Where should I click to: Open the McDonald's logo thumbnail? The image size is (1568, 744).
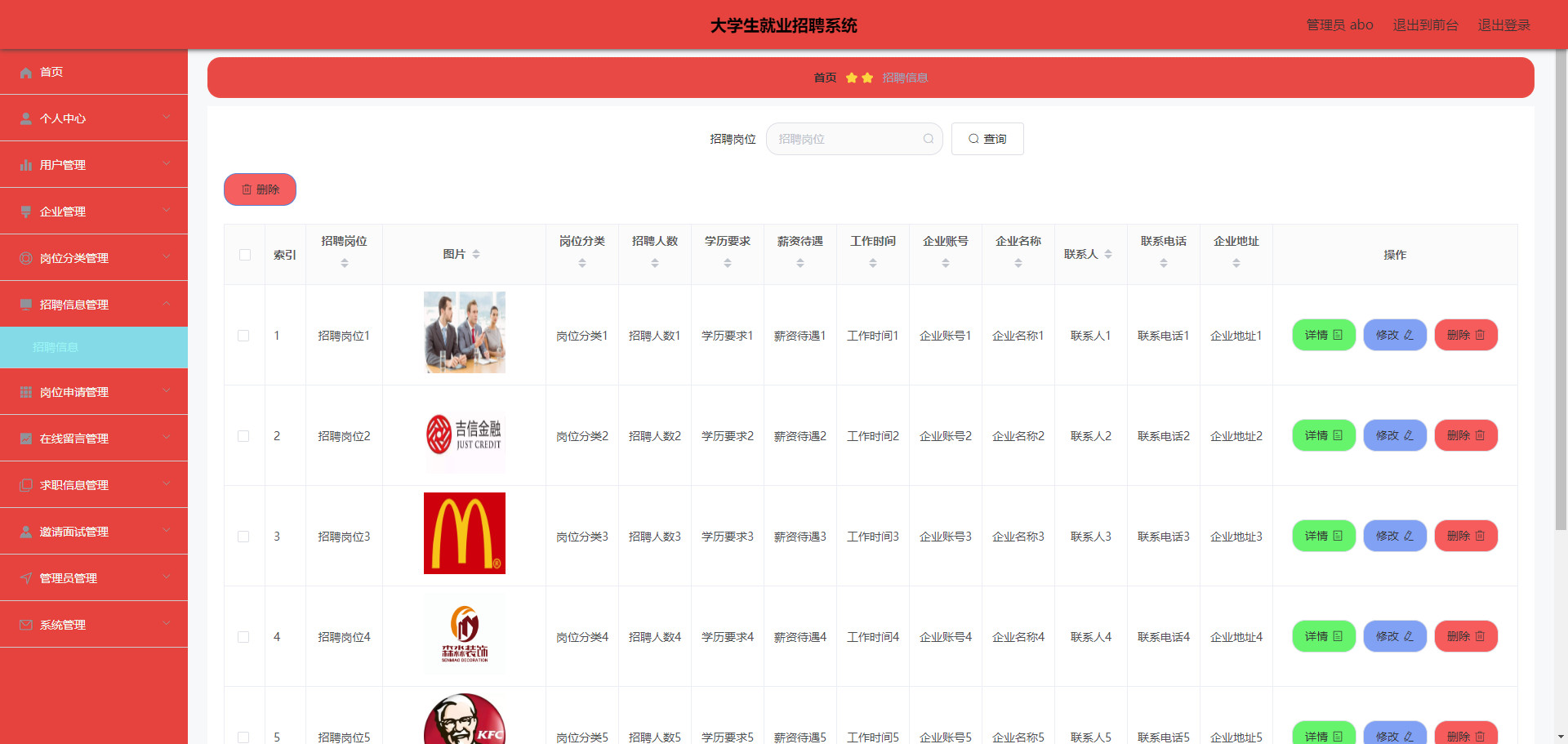465,533
